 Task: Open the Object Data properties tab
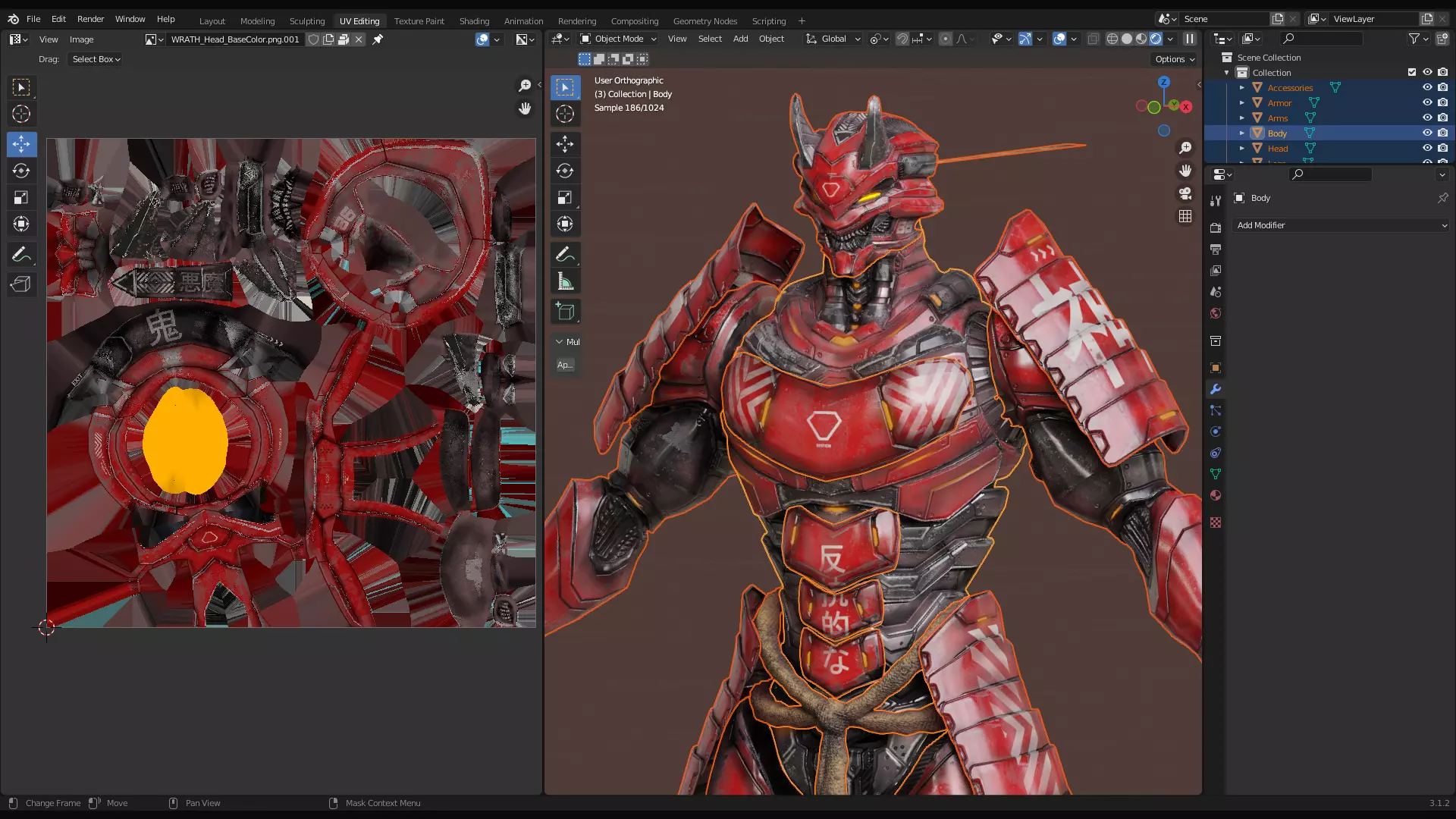click(1216, 474)
